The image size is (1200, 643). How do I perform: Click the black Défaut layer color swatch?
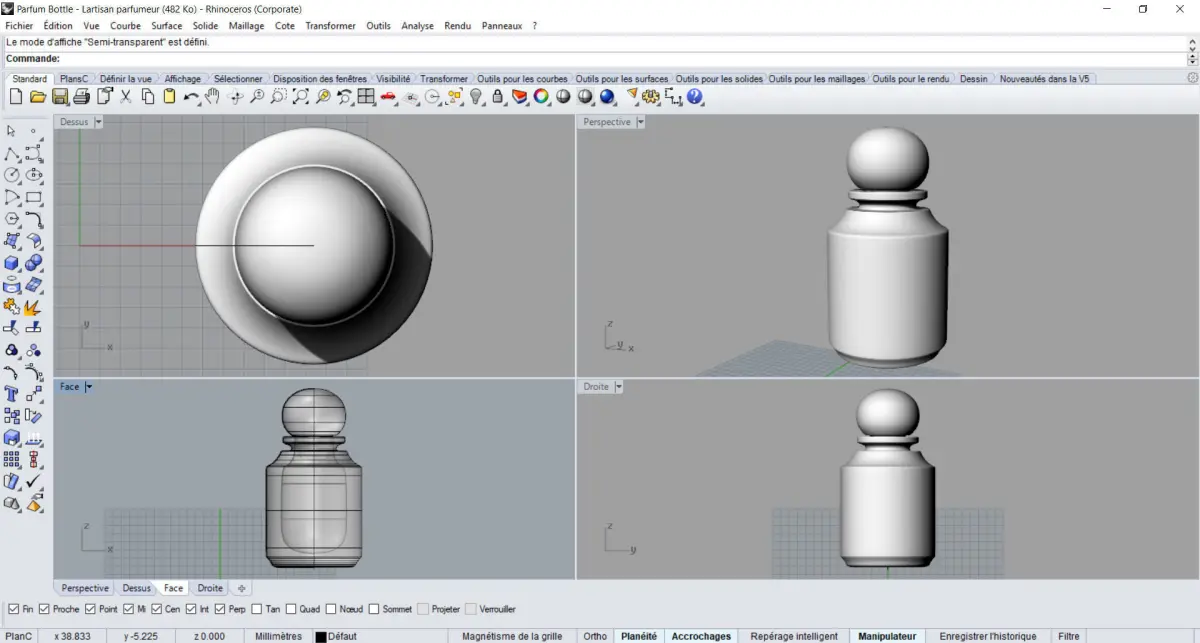(321, 636)
